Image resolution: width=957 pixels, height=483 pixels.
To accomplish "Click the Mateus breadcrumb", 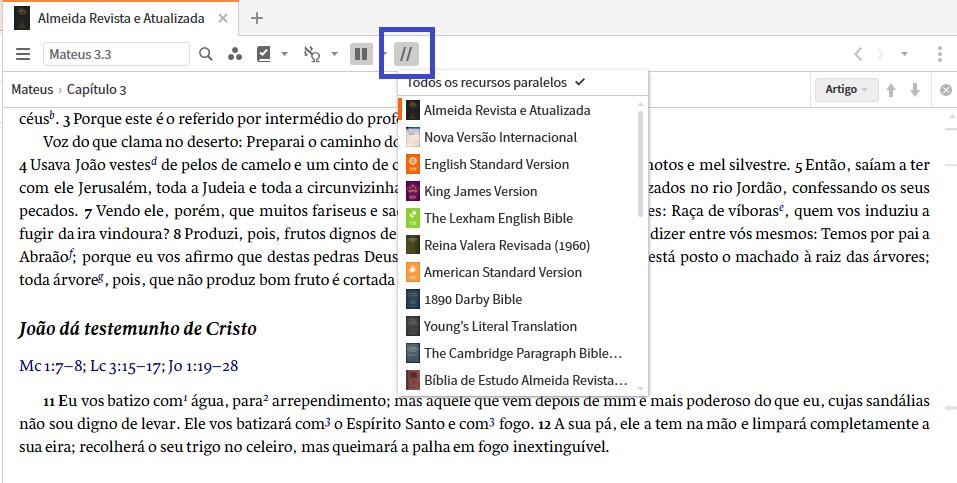I will (32, 90).
